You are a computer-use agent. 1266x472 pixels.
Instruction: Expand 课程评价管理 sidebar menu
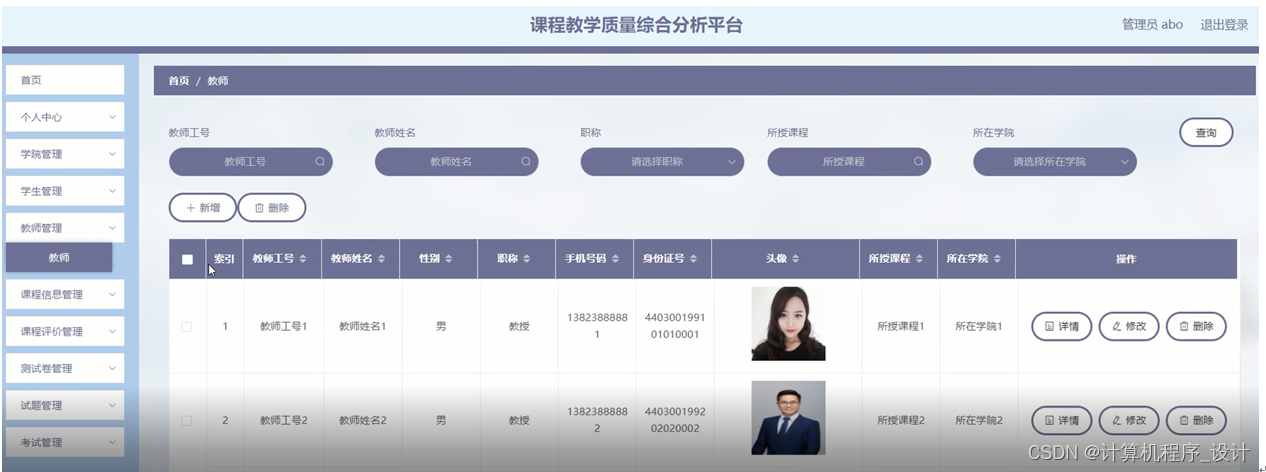click(65, 331)
